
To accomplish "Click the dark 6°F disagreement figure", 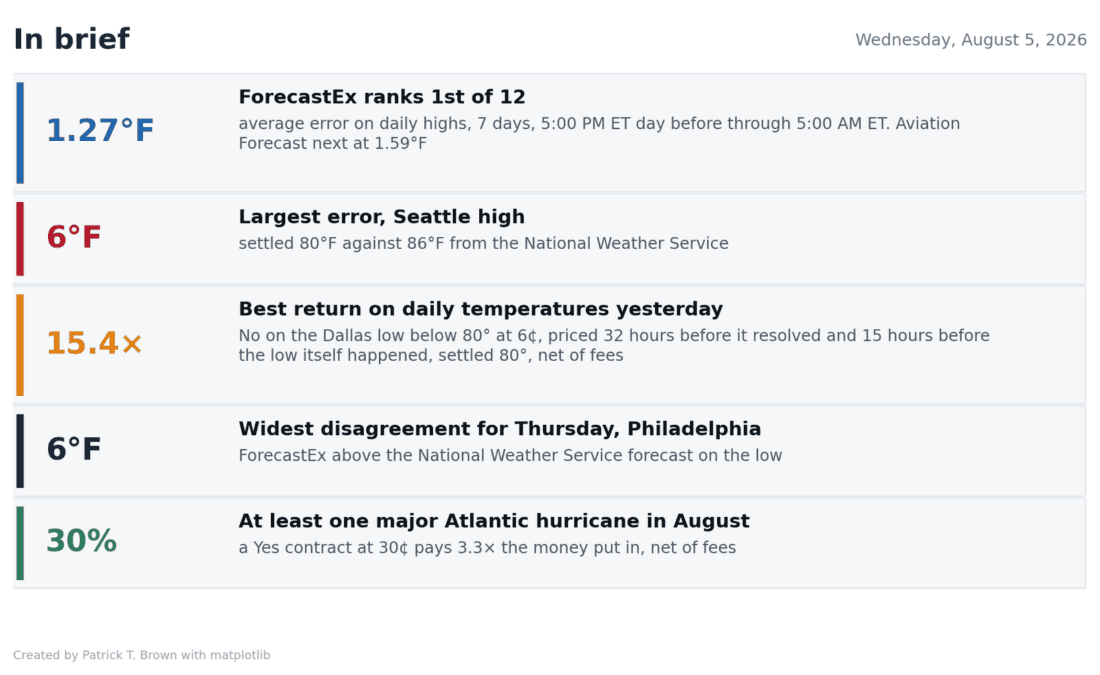I will point(74,449).
